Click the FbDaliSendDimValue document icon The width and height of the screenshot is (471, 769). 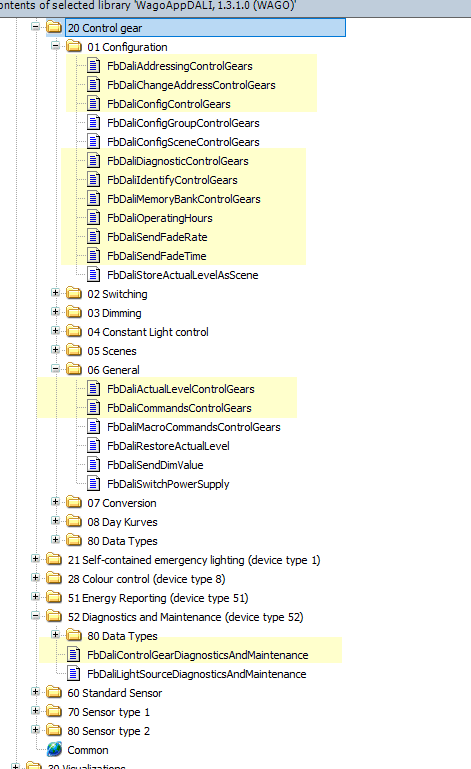pyautogui.click(x=94, y=465)
